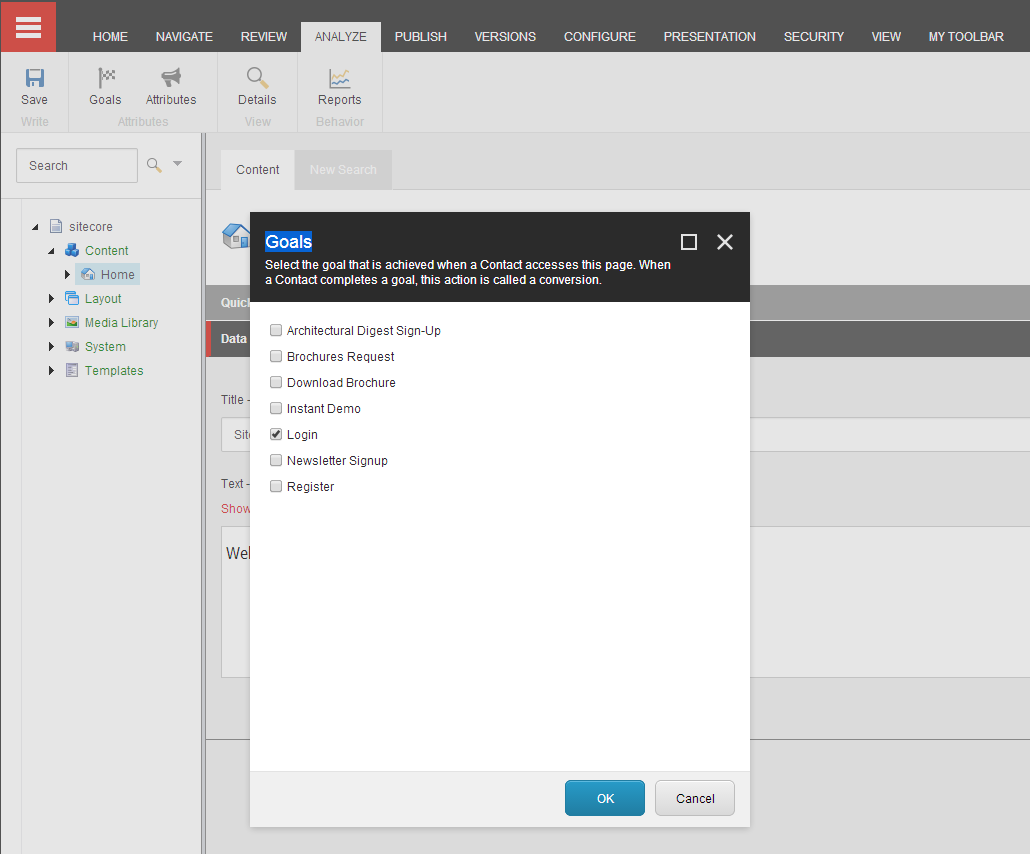
Task: Enable the Download Brochure goal
Action: coord(276,382)
